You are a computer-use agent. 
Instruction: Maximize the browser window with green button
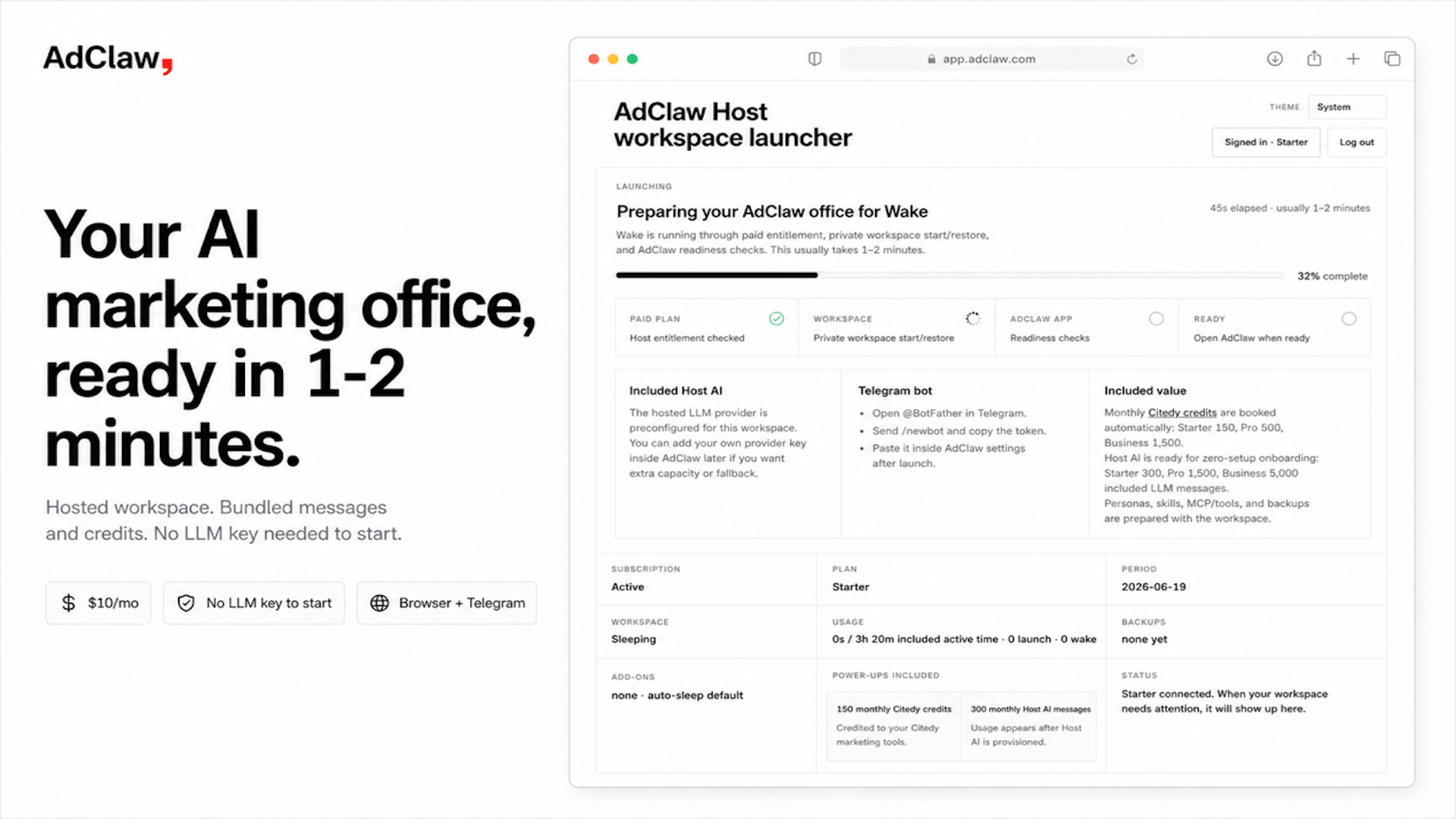click(x=632, y=59)
